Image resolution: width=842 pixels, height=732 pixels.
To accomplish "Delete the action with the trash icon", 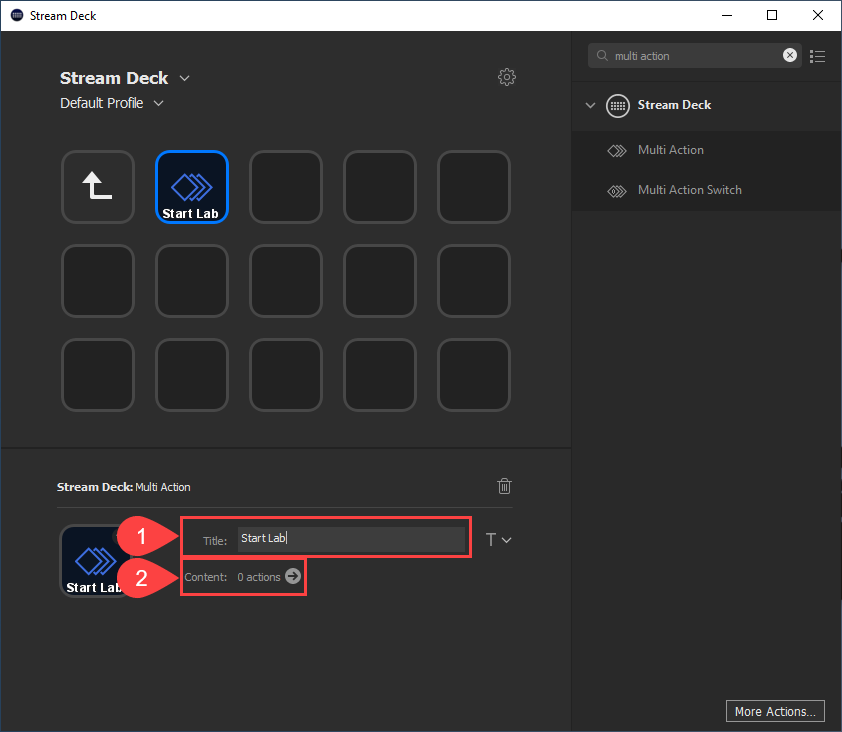I will coord(504,487).
